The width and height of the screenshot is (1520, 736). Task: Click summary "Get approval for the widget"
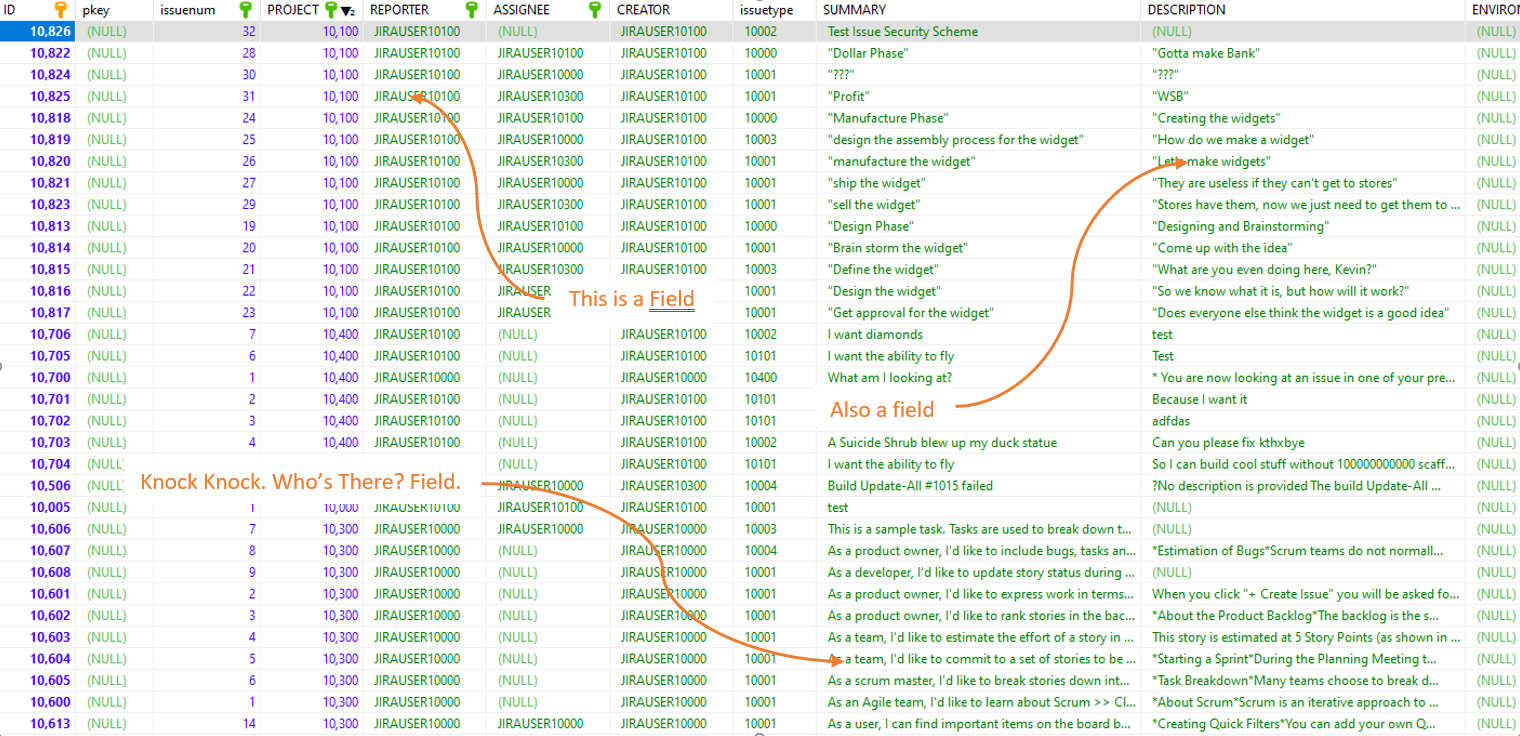(x=911, y=313)
